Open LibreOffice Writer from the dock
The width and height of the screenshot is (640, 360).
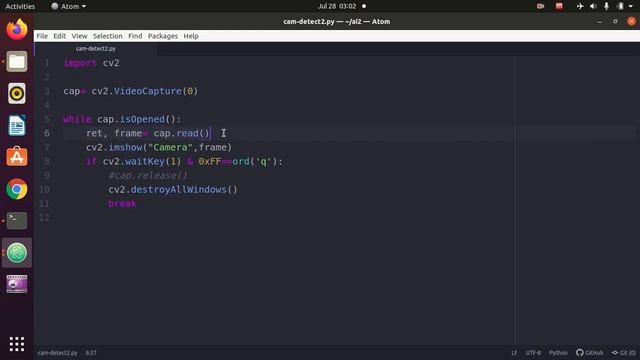[x=17, y=125]
